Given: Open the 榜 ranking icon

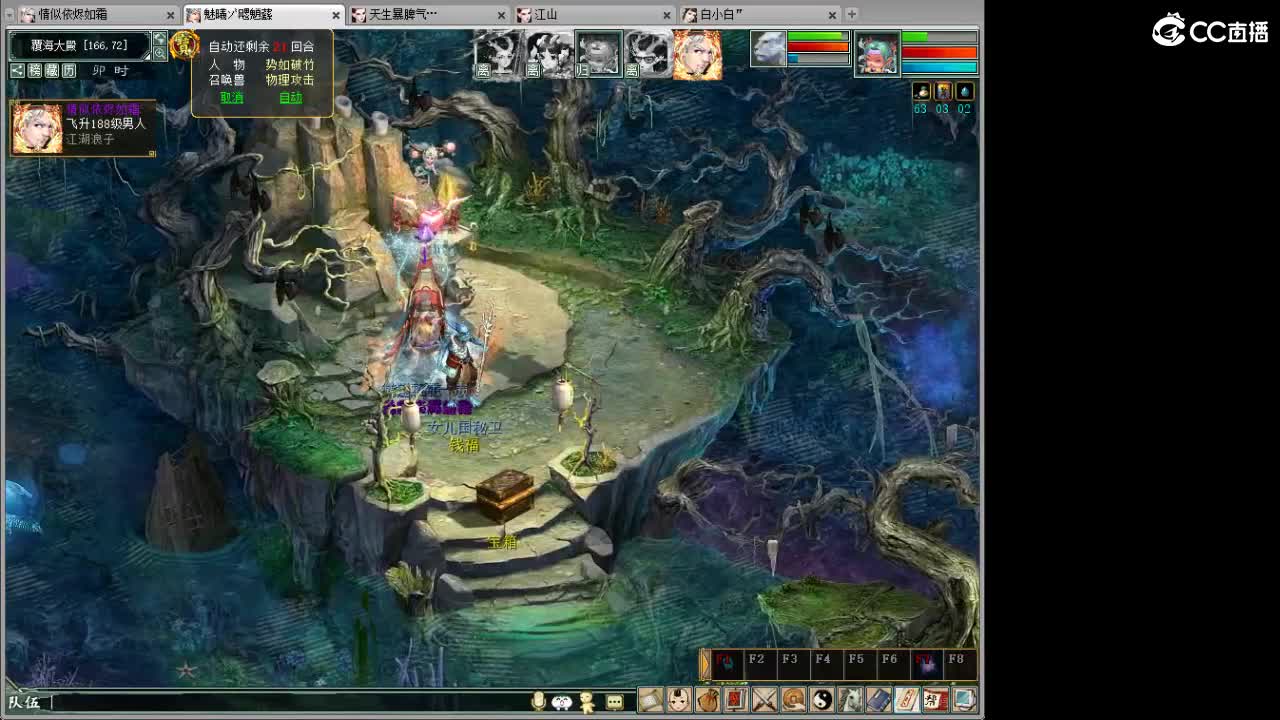Looking at the screenshot, I should [x=35, y=70].
